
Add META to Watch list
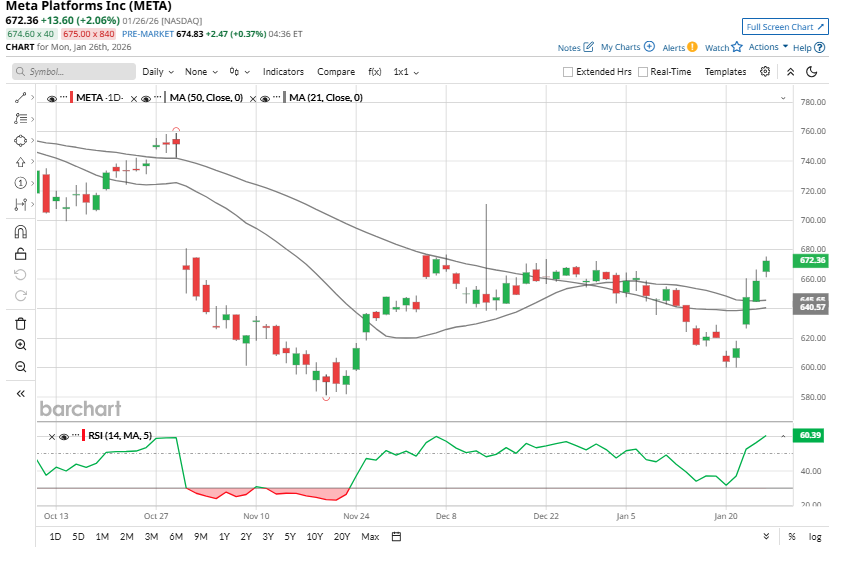pos(724,47)
